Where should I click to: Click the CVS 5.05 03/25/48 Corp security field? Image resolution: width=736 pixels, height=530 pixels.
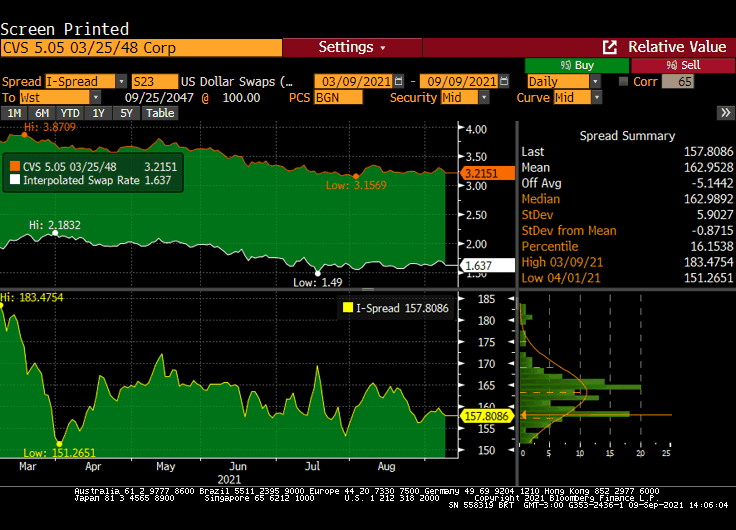coord(141,48)
